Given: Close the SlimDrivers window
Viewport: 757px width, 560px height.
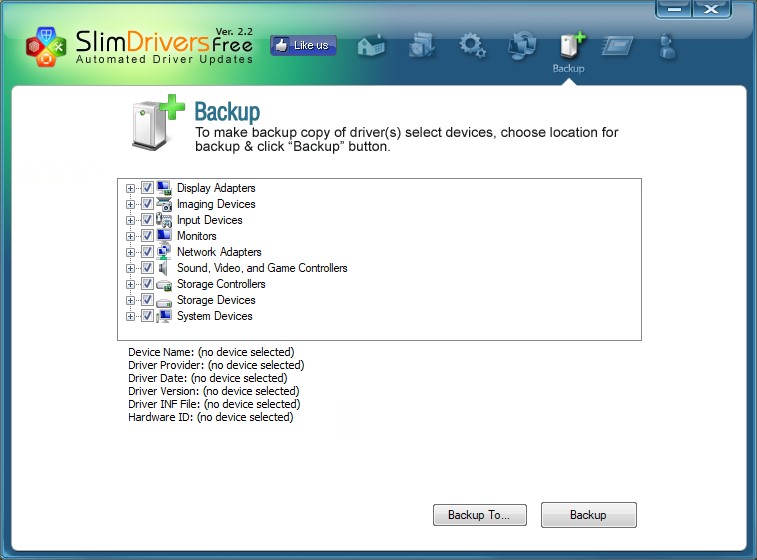Looking at the screenshot, I should point(712,9).
